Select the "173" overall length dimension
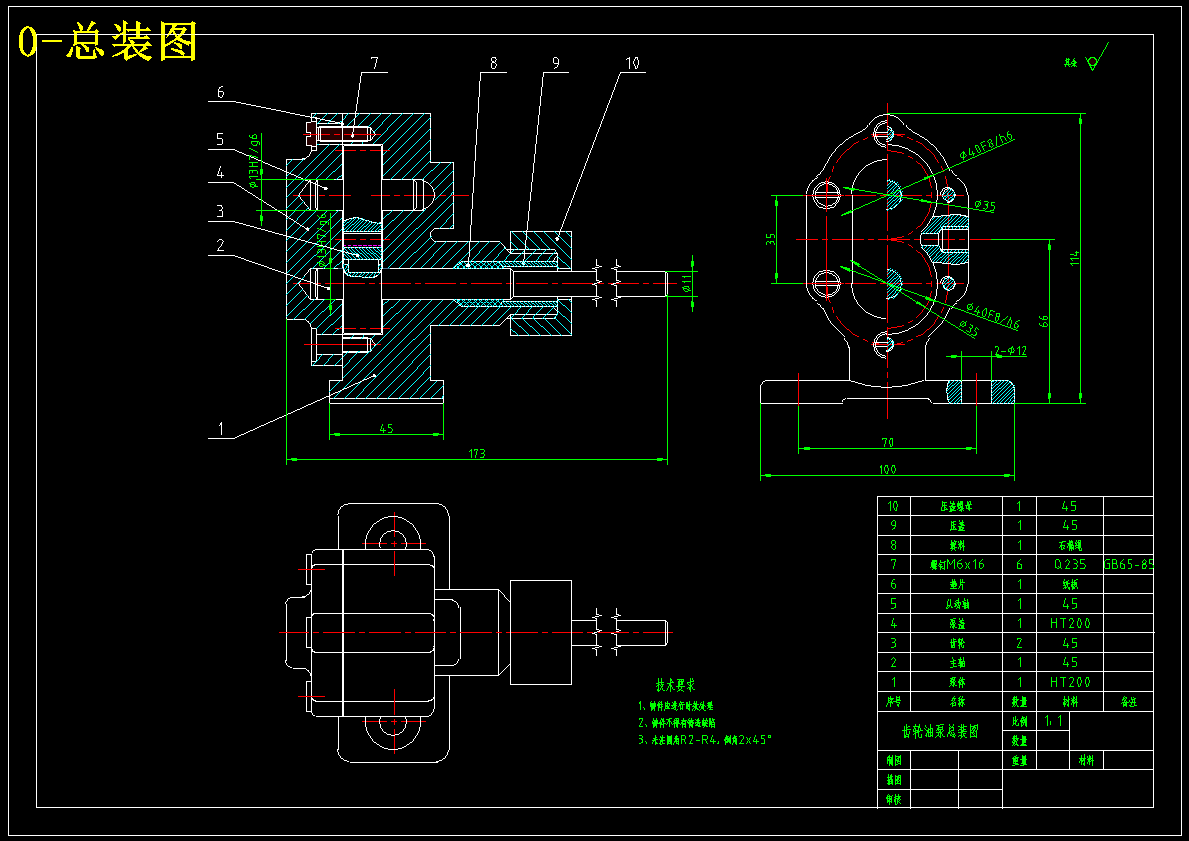 coord(477,453)
